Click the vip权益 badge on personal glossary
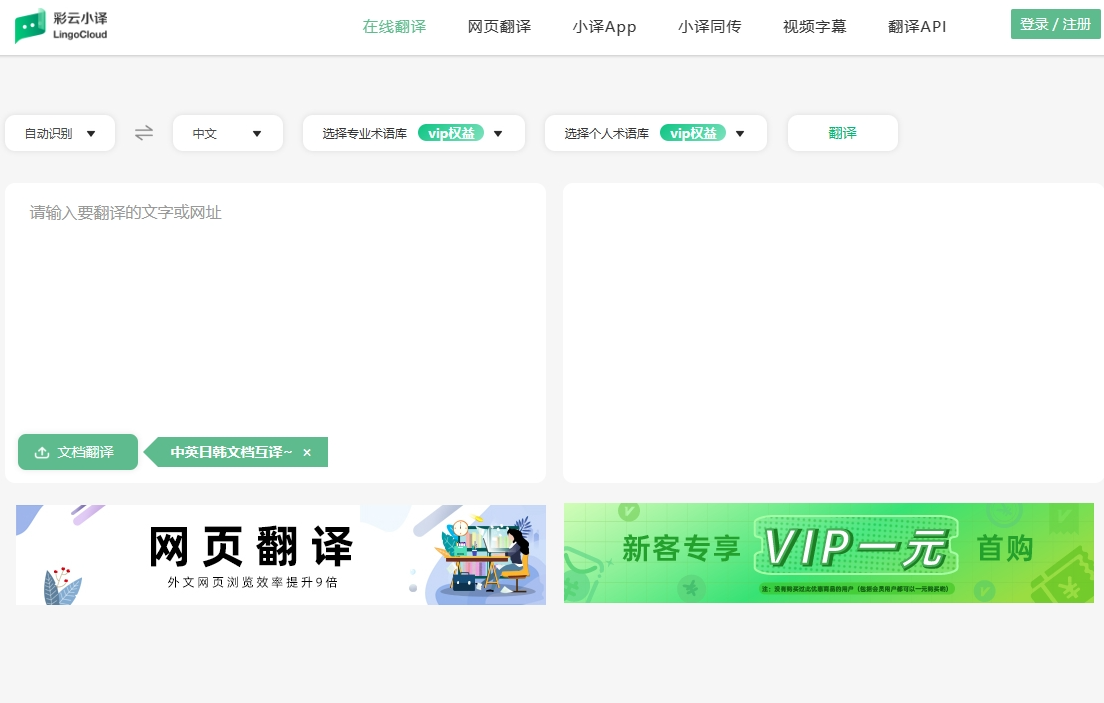Screen dimensions: 1104x703 pos(693,133)
